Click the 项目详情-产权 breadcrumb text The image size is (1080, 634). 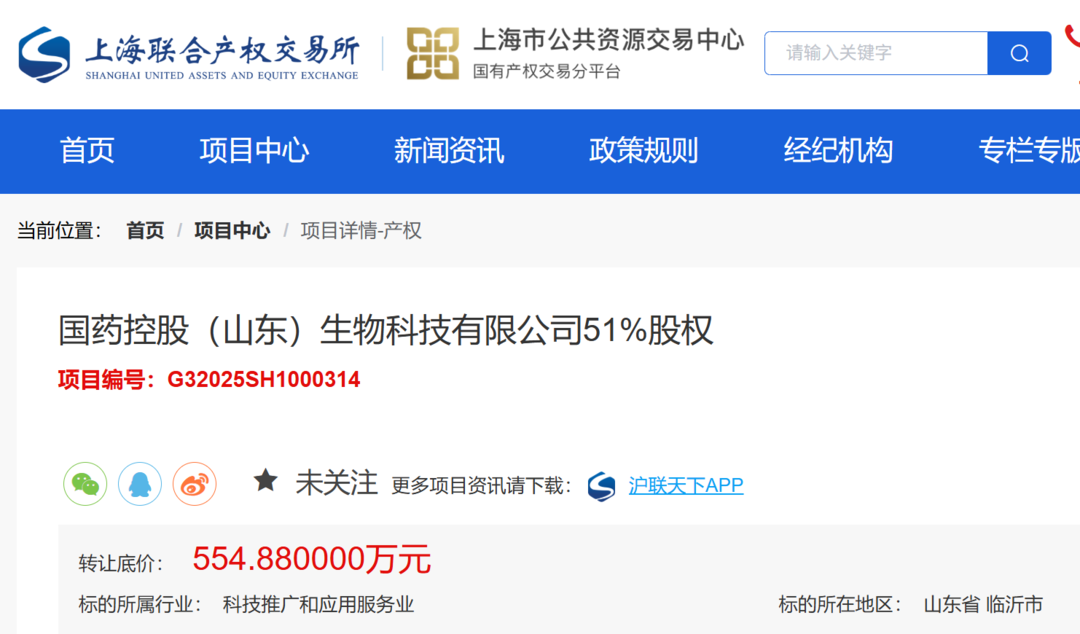point(361,231)
